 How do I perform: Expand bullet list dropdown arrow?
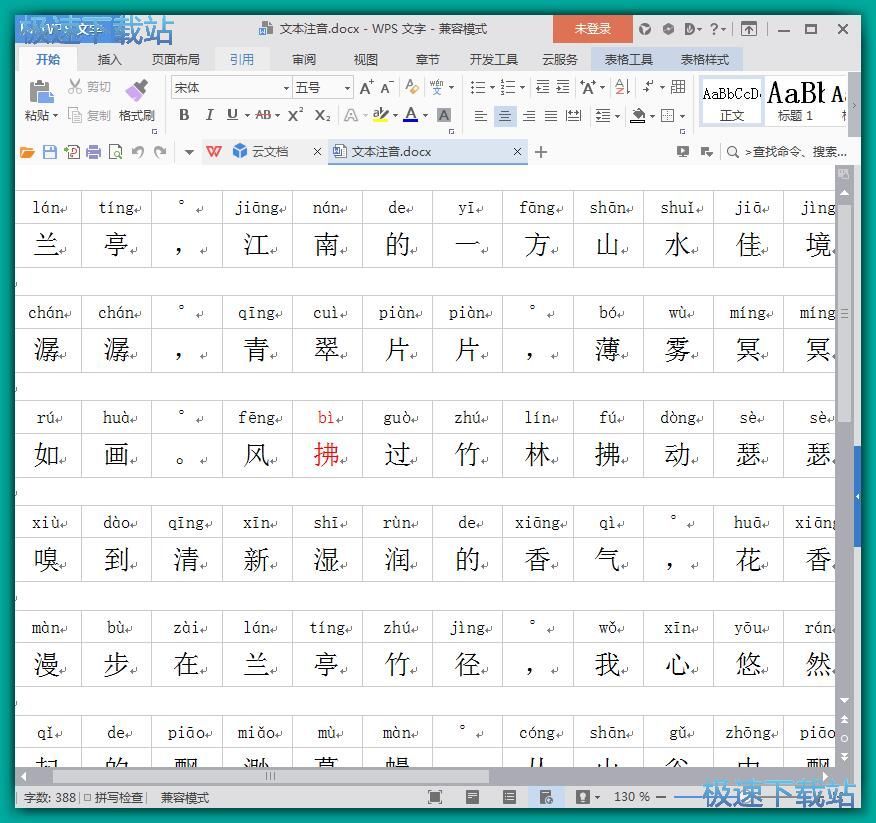point(492,87)
